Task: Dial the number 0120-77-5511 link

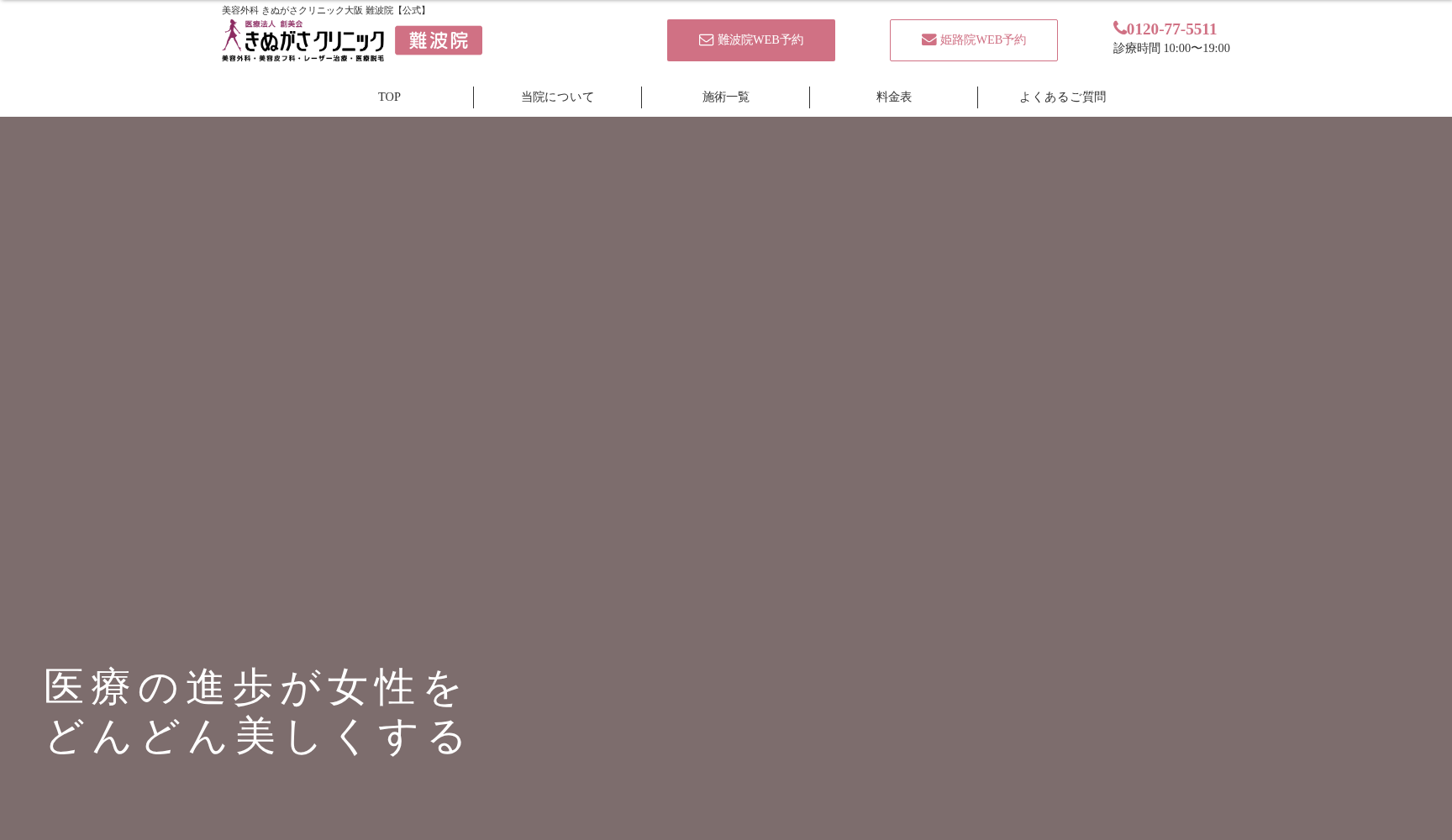Action: click(x=1171, y=28)
